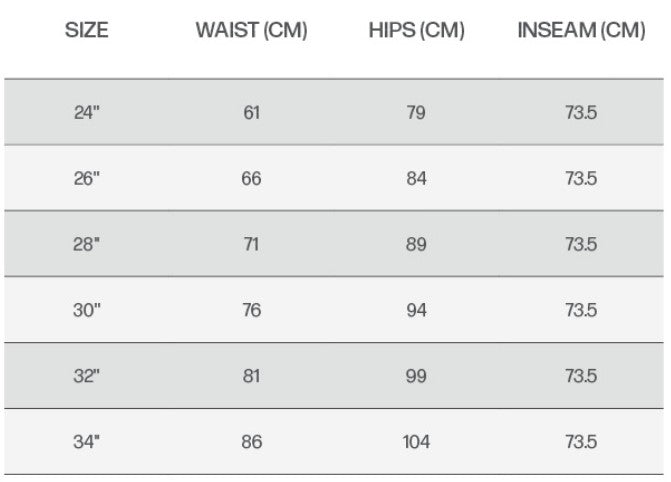671x482 pixels.
Task: Click inseam 73.5 in the 24" row
Action: (x=581, y=113)
